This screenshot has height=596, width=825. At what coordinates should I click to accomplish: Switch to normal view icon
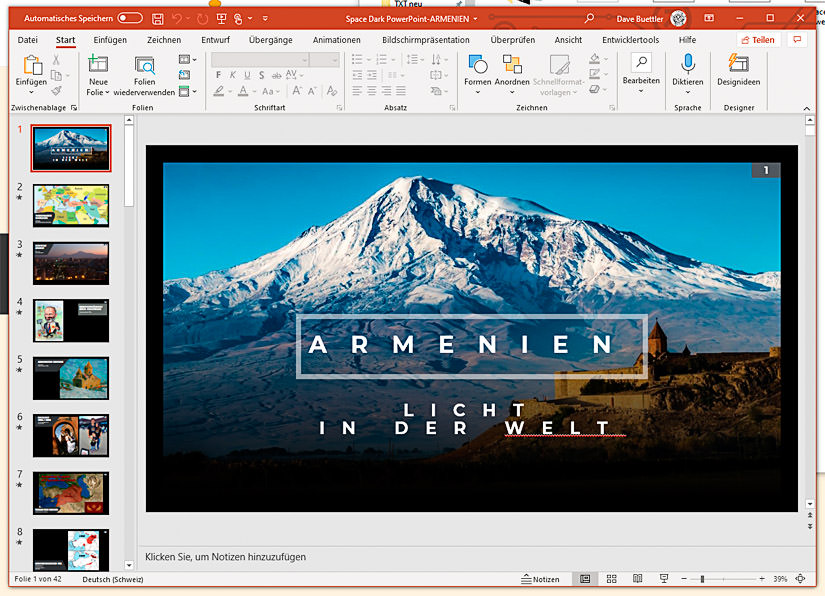pyautogui.click(x=585, y=579)
